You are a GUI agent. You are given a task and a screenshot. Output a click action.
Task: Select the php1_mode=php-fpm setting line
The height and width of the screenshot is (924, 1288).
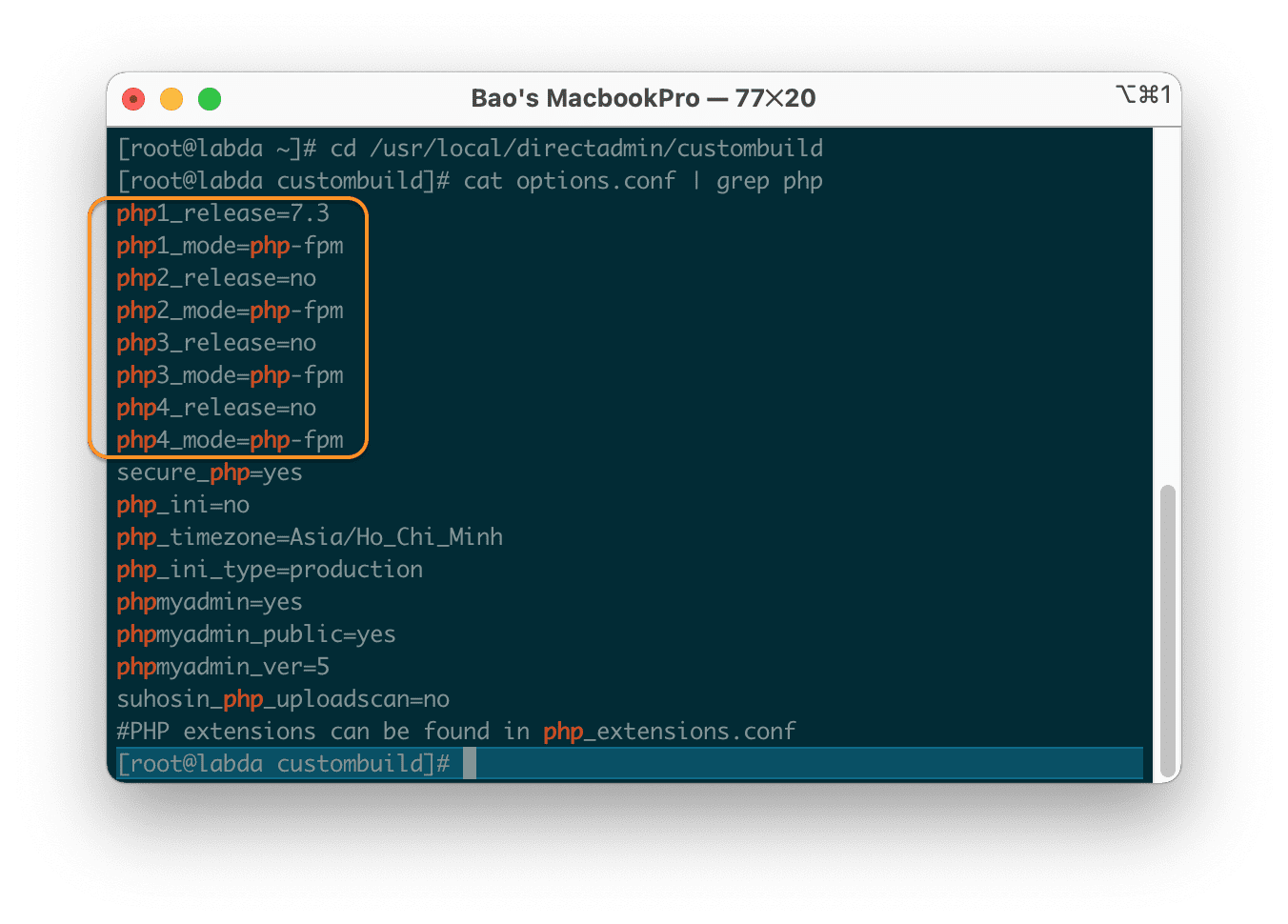(230, 245)
